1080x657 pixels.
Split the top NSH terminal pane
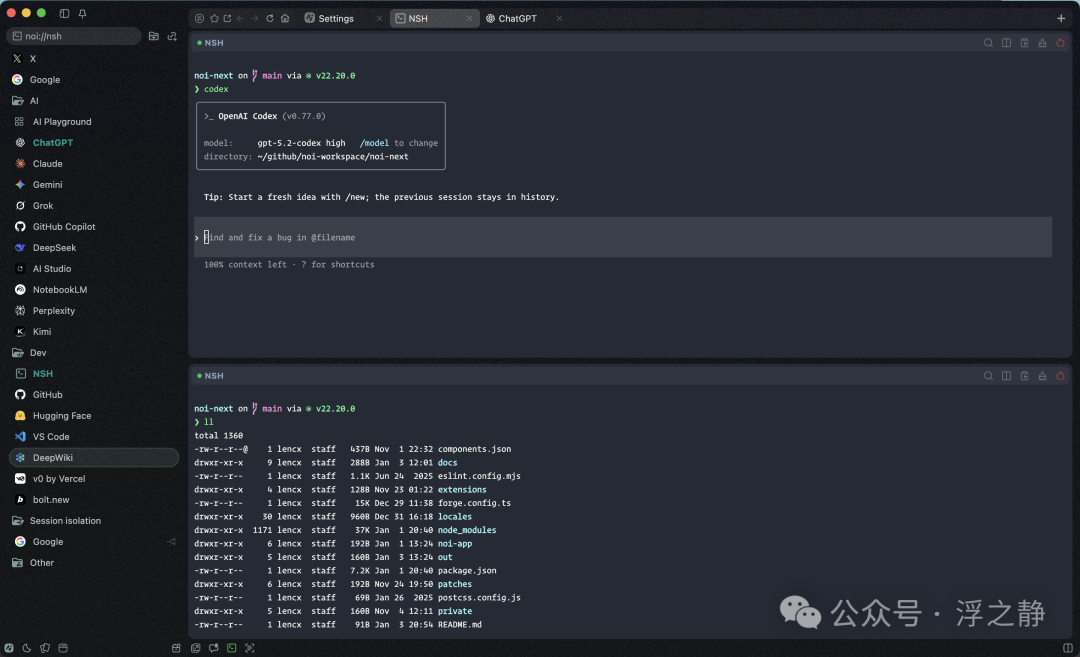click(x=1006, y=43)
